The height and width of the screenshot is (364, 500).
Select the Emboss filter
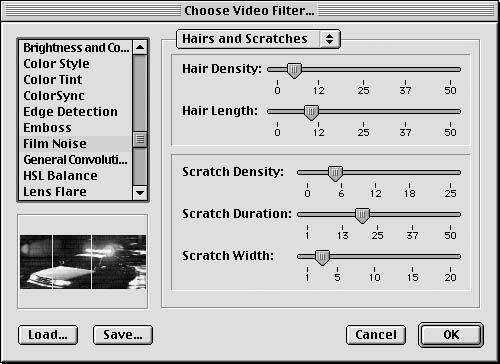pyautogui.click(x=76, y=128)
